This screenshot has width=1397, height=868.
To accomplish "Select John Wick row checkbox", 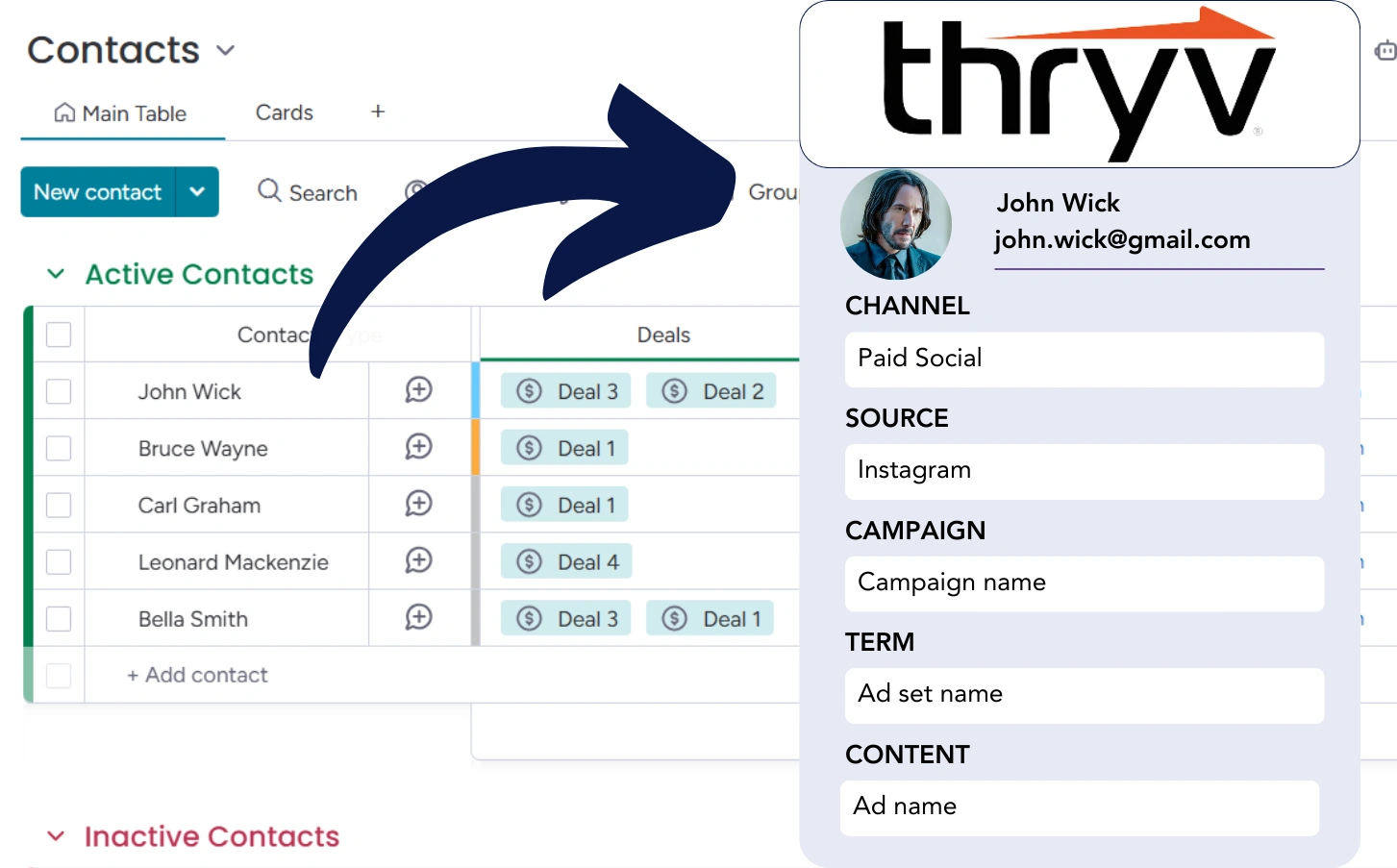I will coord(59,391).
